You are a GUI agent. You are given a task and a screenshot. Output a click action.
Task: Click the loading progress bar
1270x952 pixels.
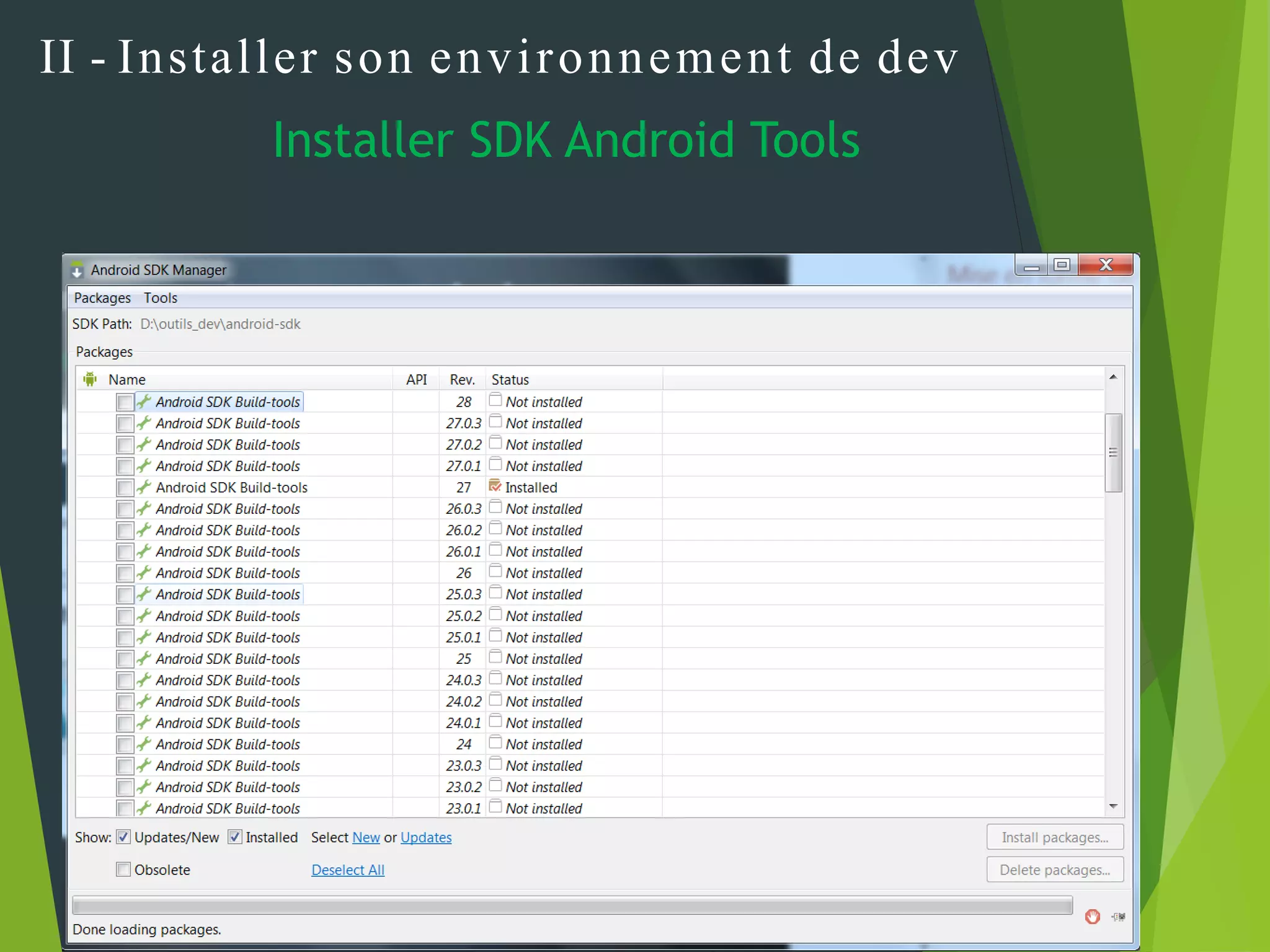(572, 906)
